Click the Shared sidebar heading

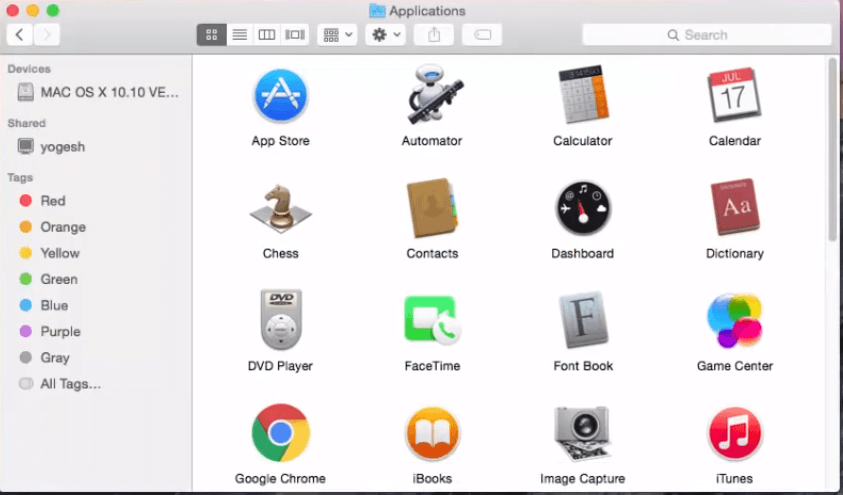(x=26, y=123)
